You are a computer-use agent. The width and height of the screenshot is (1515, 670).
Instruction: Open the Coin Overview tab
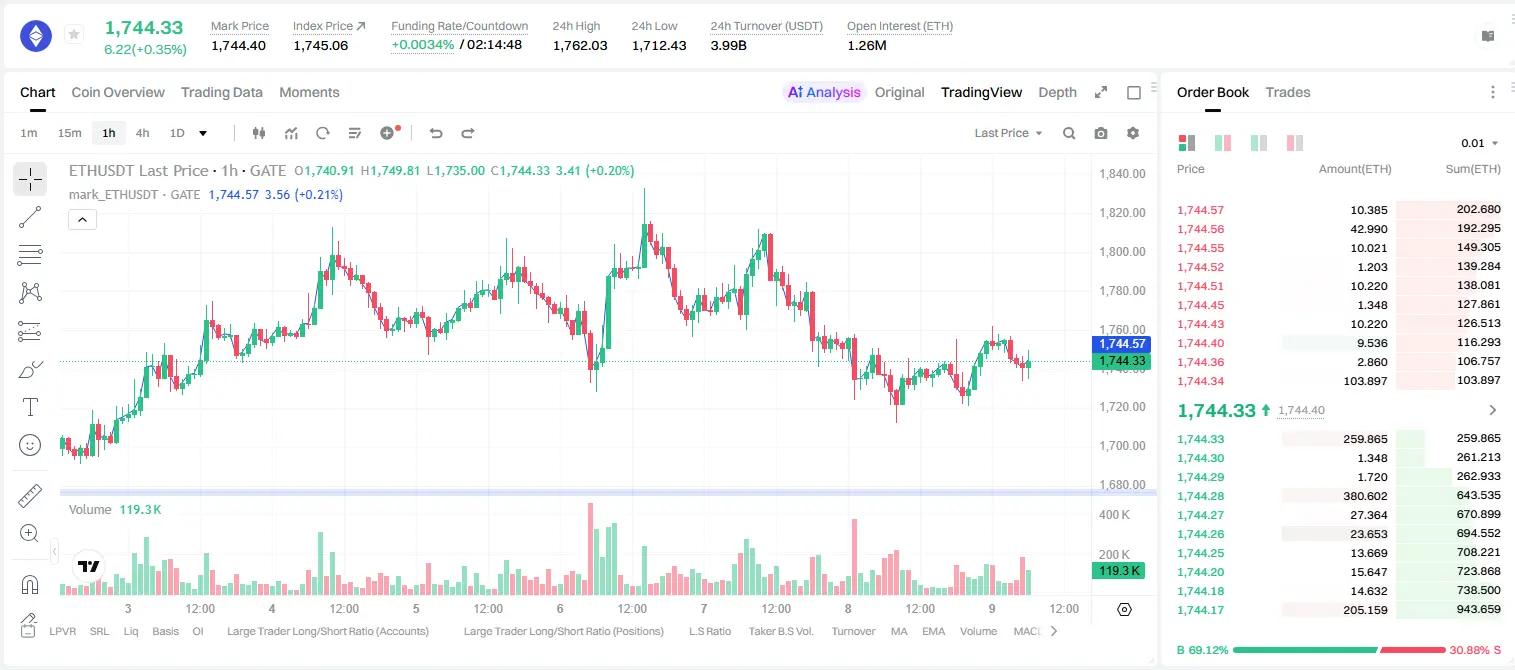point(118,92)
